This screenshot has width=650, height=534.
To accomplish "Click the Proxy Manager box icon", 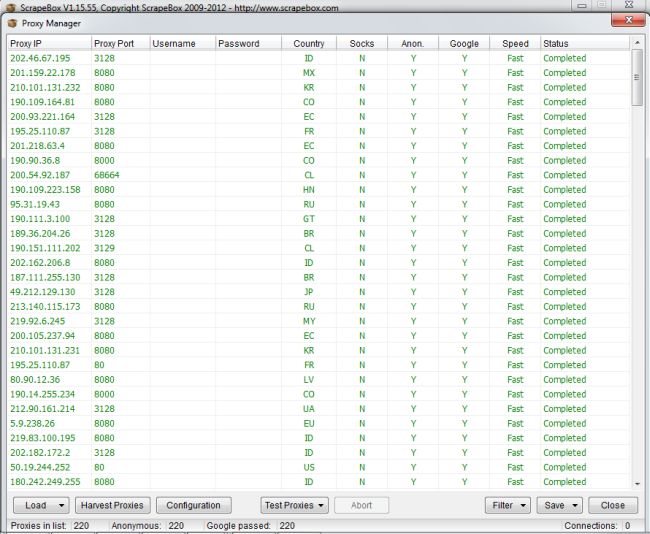I will (12, 24).
